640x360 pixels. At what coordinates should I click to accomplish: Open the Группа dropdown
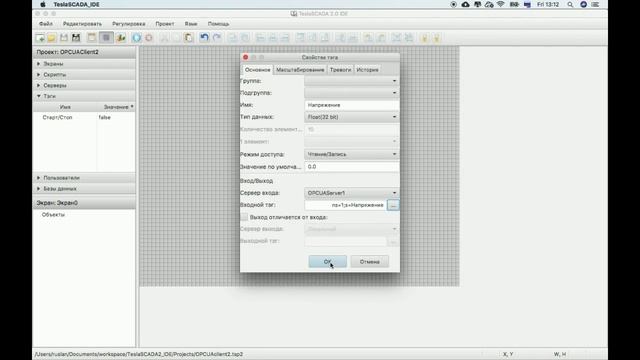(351, 81)
